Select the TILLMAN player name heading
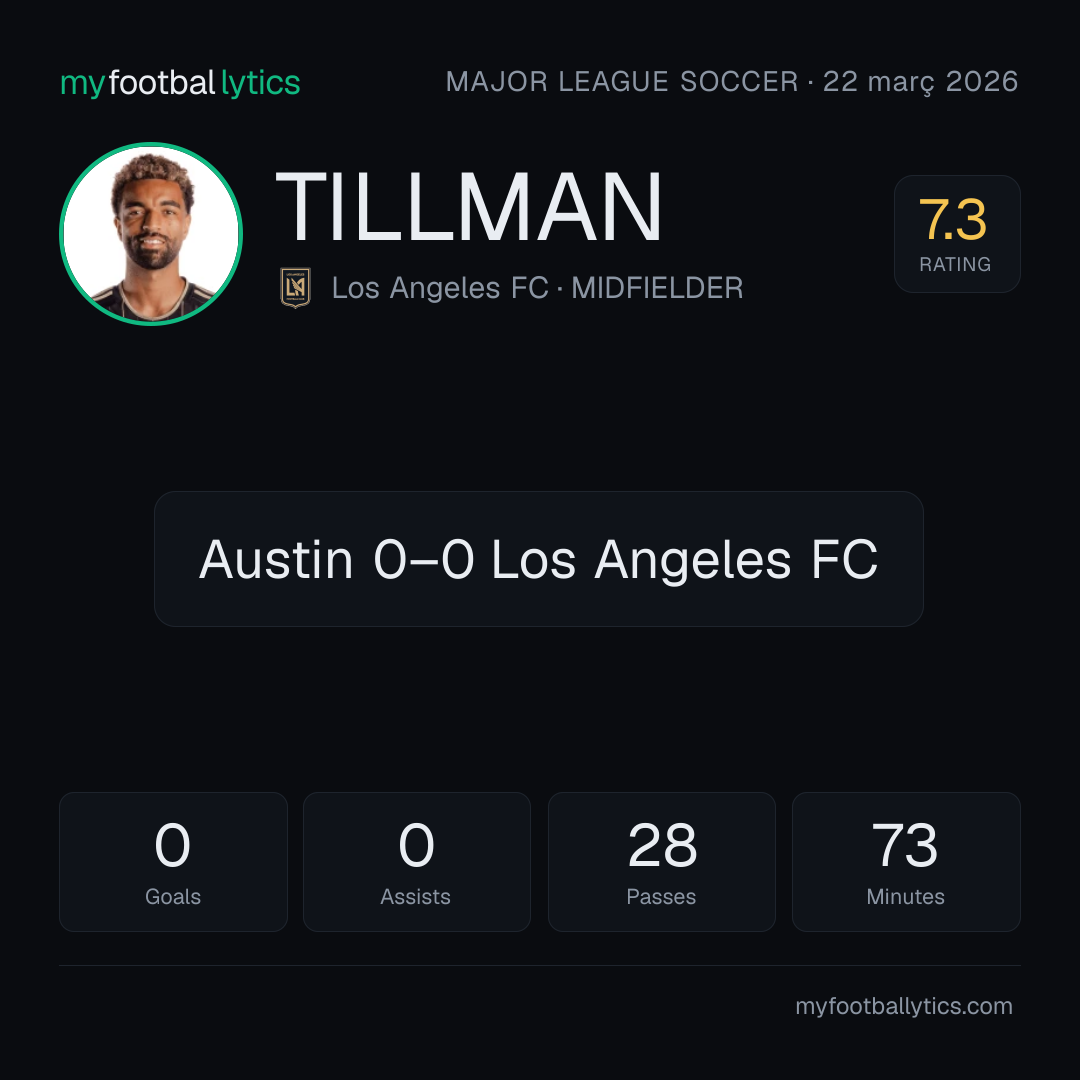 468,207
